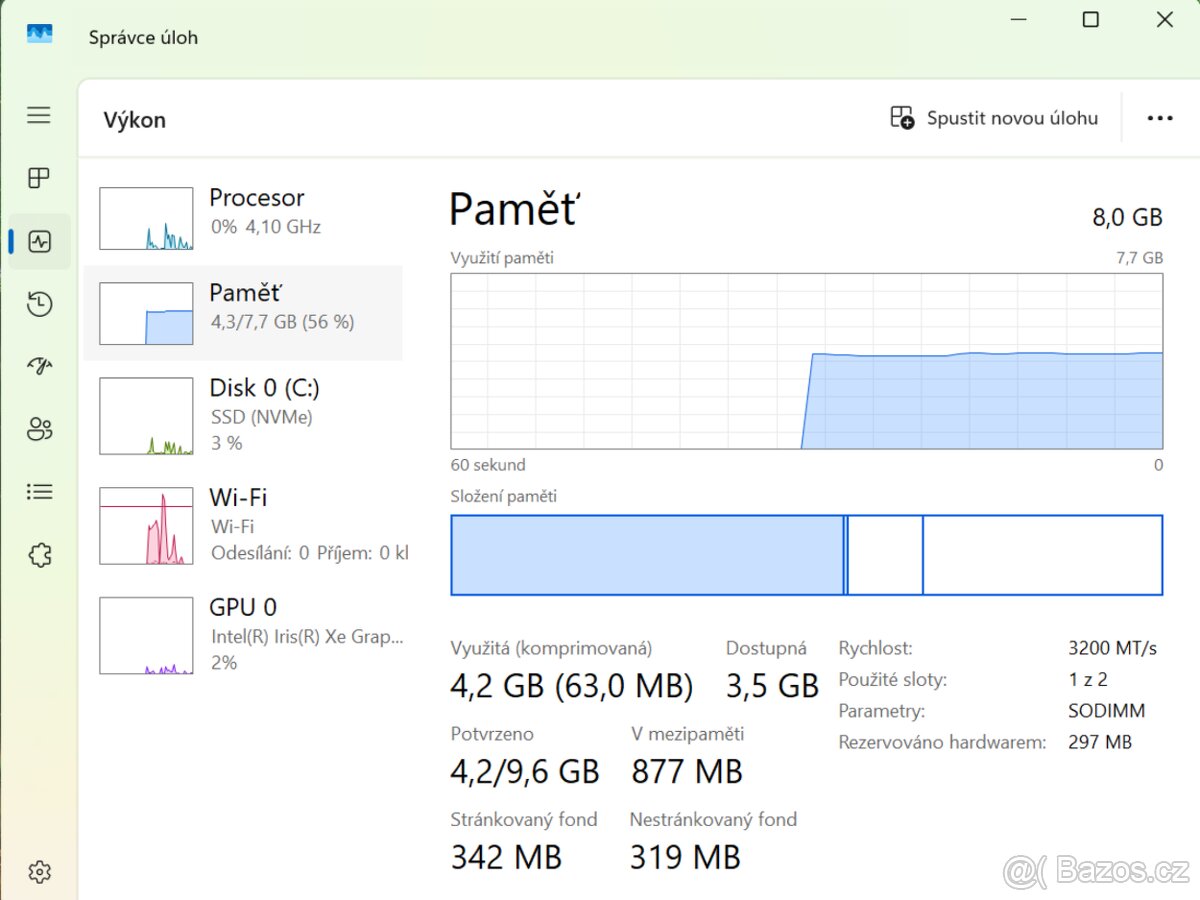The image size is (1200, 900).
Task: Click the memory usage graph
Action: [806, 362]
